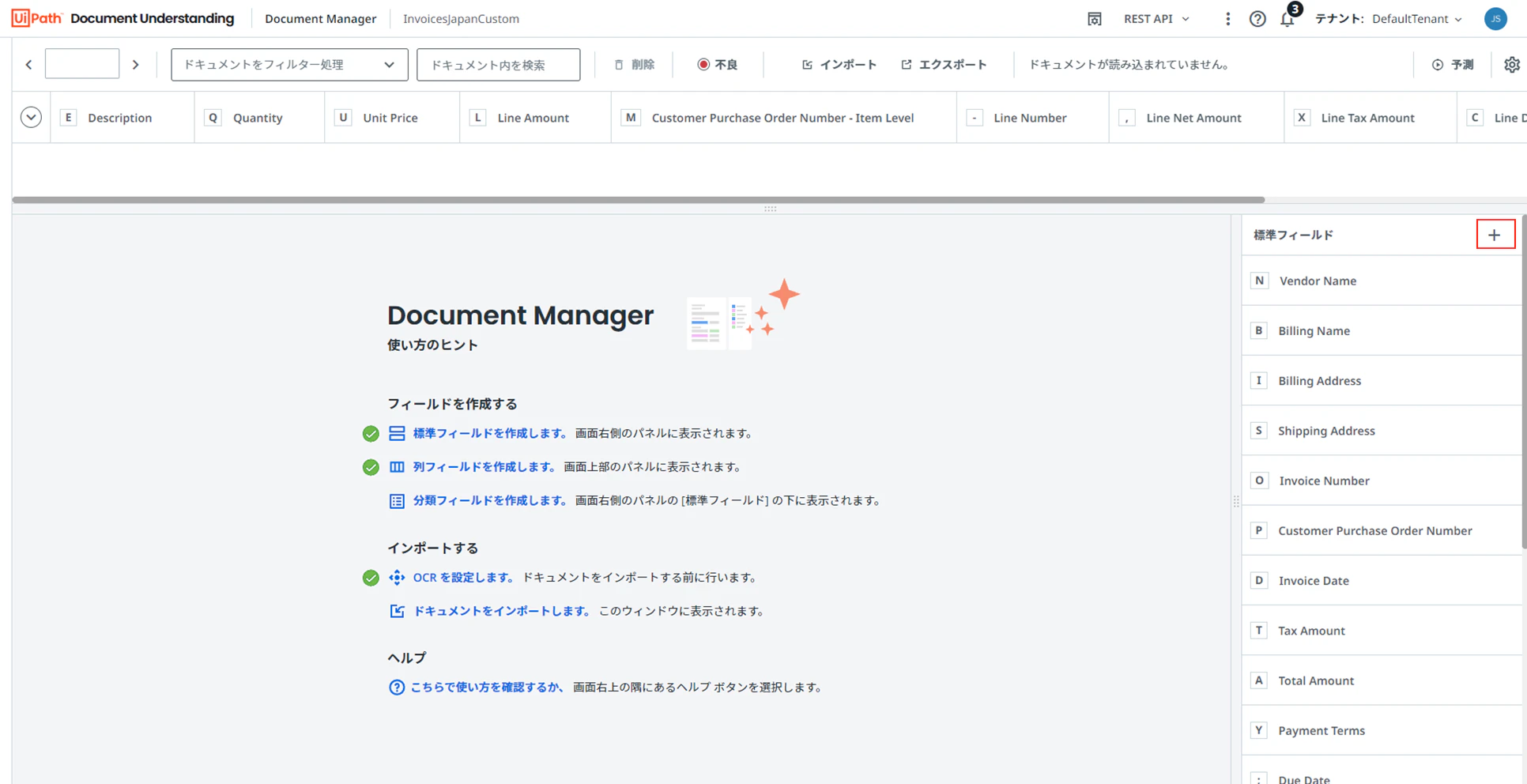Viewport: 1527px width, 784px height.
Task: Click the Q shortcut badge for Quantity
Action: click(x=213, y=118)
